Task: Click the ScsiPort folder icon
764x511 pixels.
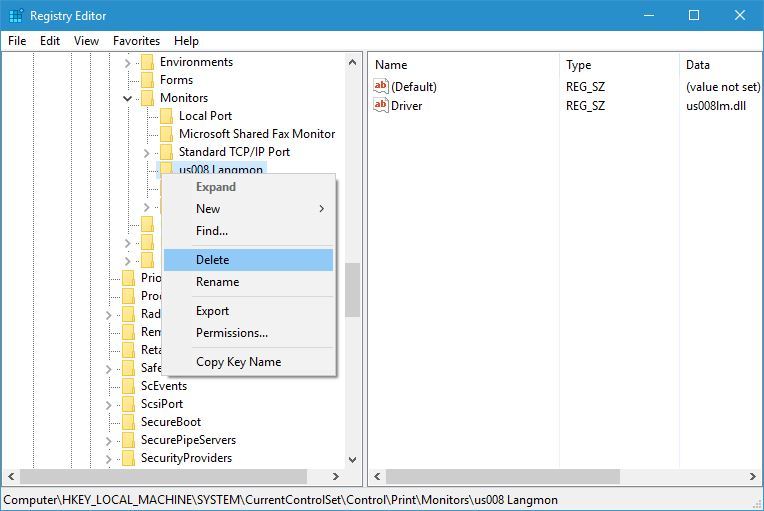Action: coord(128,404)
